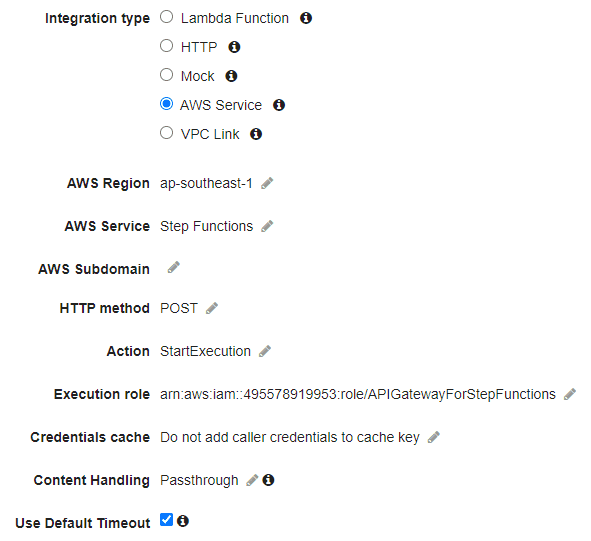Click the APIGatewayForStepFunctions role ARN text
The width and height of the screenshot is (591, 541).
tap(358, 394)
